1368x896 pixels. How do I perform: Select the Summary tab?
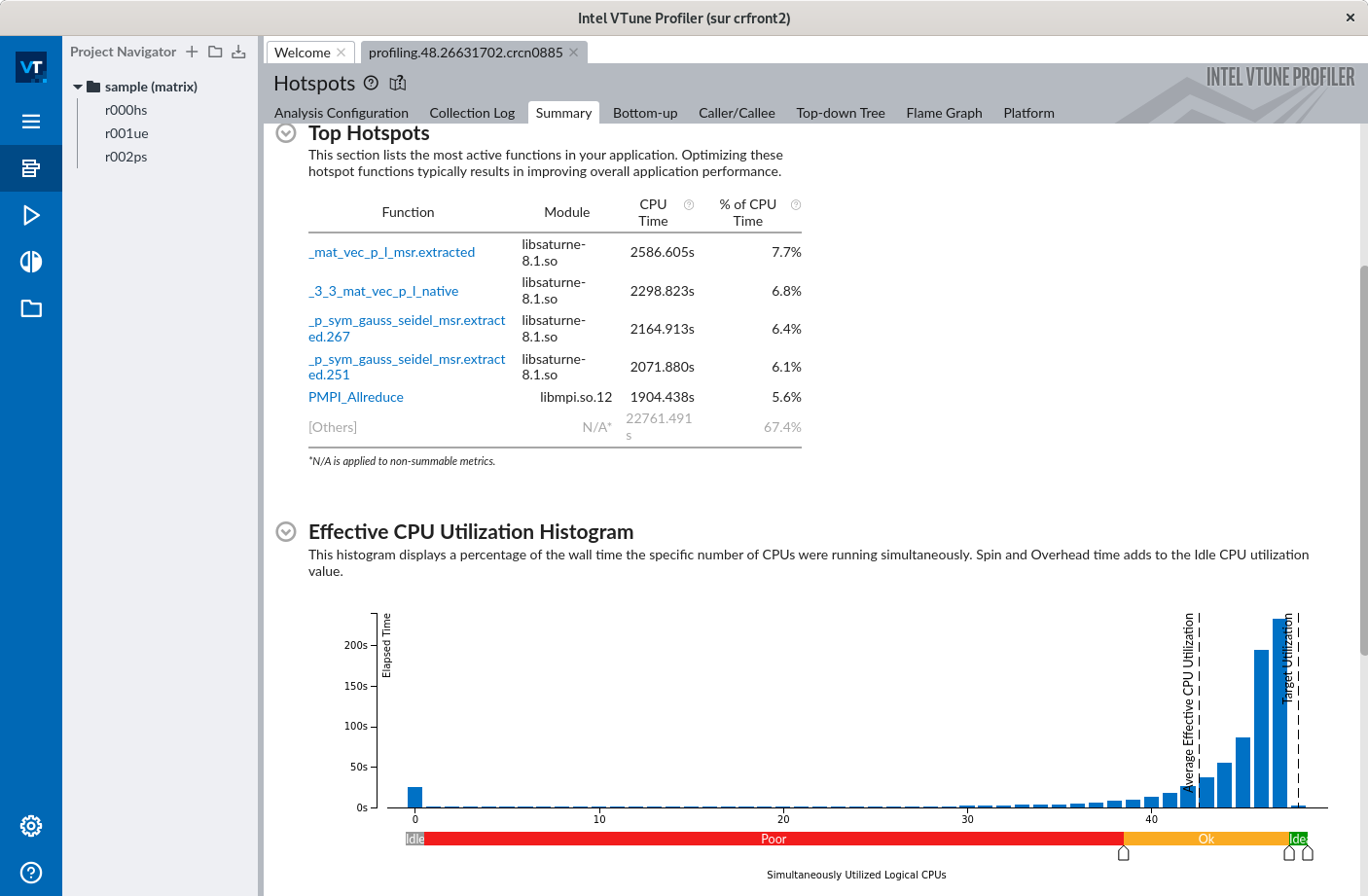click(x=563, y=113)
